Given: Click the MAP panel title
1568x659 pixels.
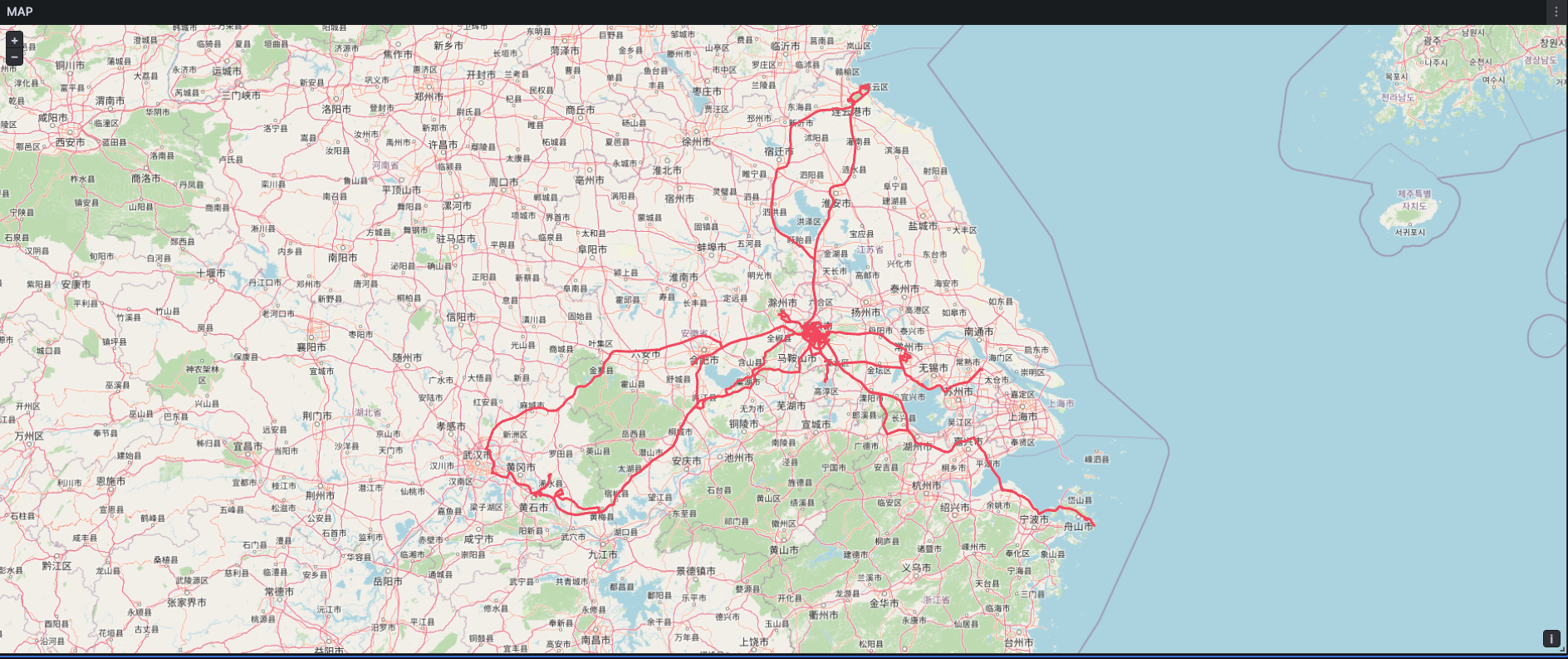Looking at the screenshot, I should coord(20,12).
